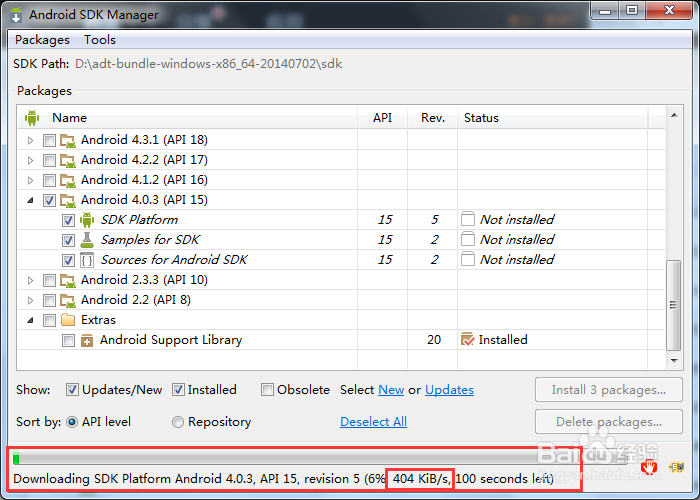The width and height of the screenshot is (700, 500).
Task: Check the Android 2.2 (API 8) checkbox
Action: 49,300
